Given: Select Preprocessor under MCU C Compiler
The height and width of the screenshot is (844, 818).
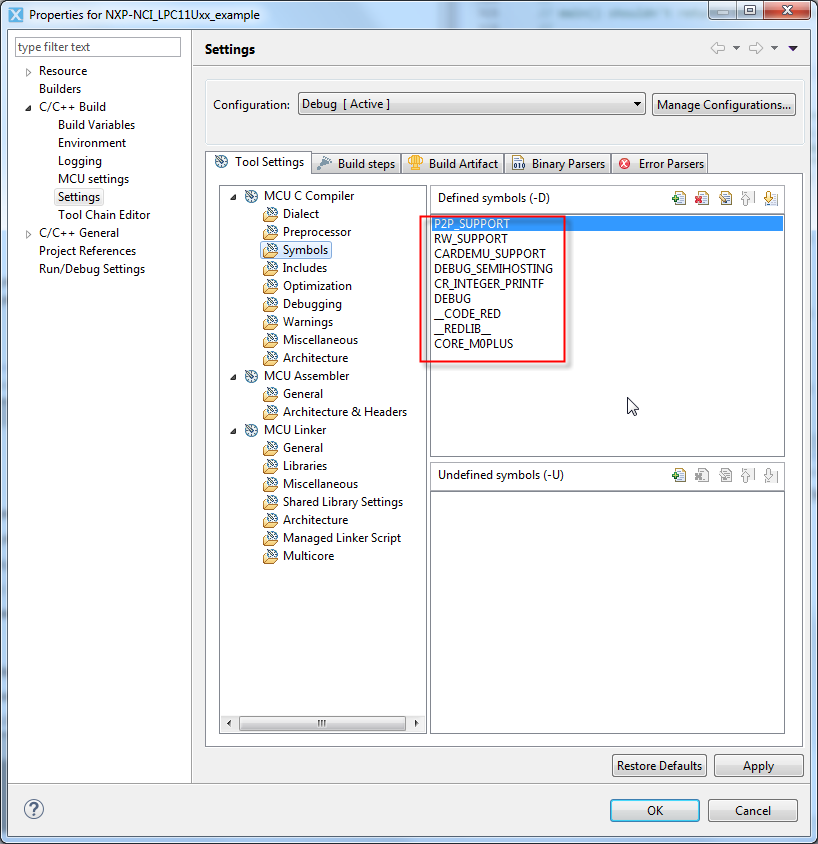Looking at the screenshot, I should (x=317, y=232).
